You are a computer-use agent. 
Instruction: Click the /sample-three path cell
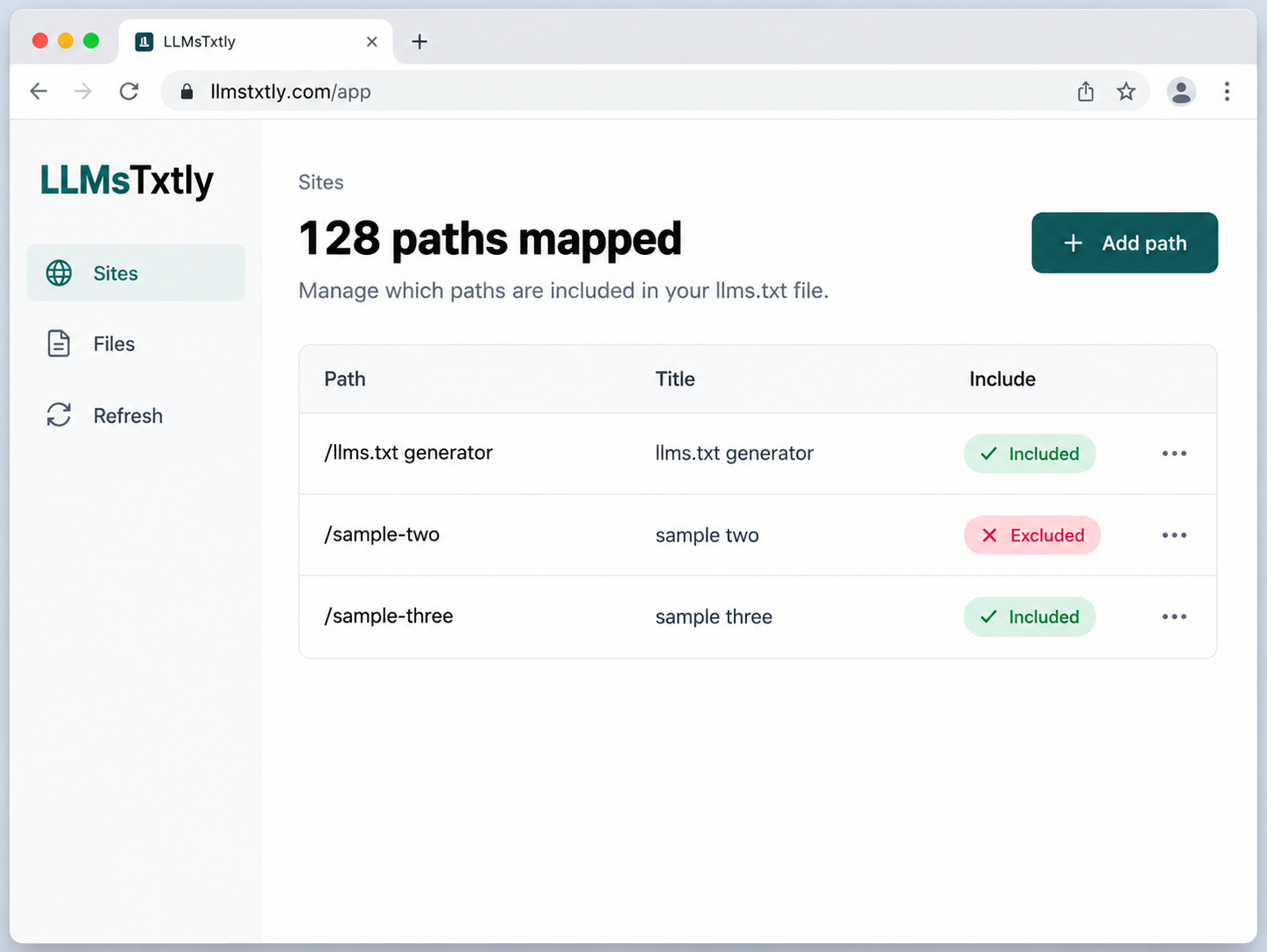(x=389, y=616)
